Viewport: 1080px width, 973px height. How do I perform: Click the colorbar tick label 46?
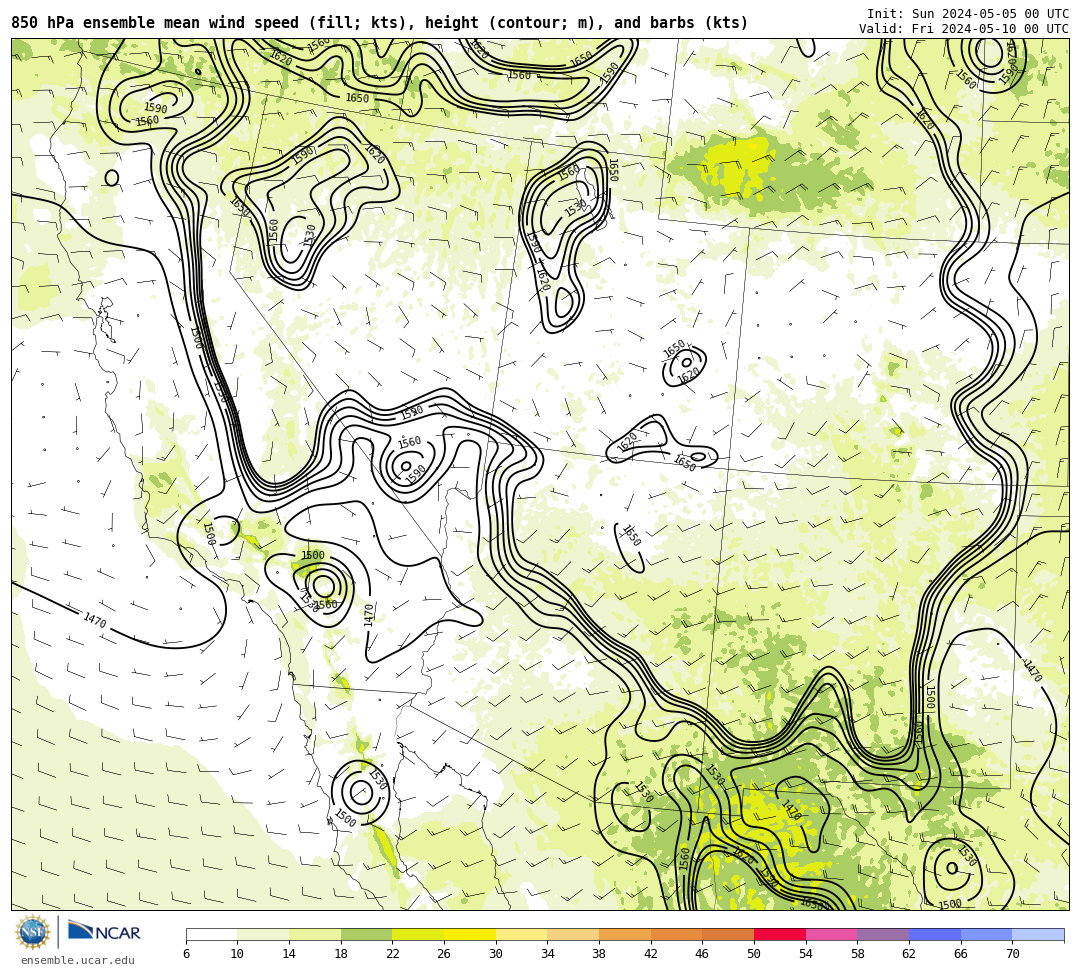click(703, 954)
